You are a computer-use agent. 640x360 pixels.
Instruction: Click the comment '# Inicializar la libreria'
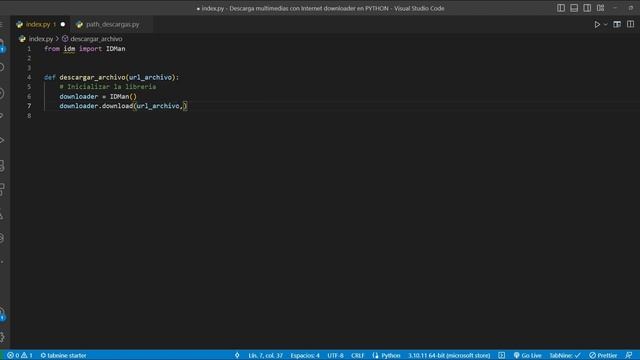[x=107, y=87]
